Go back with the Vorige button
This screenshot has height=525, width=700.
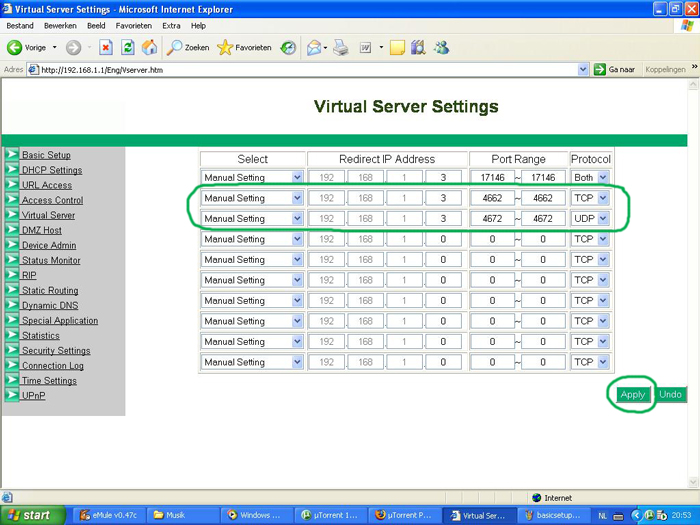click(27, 47)
